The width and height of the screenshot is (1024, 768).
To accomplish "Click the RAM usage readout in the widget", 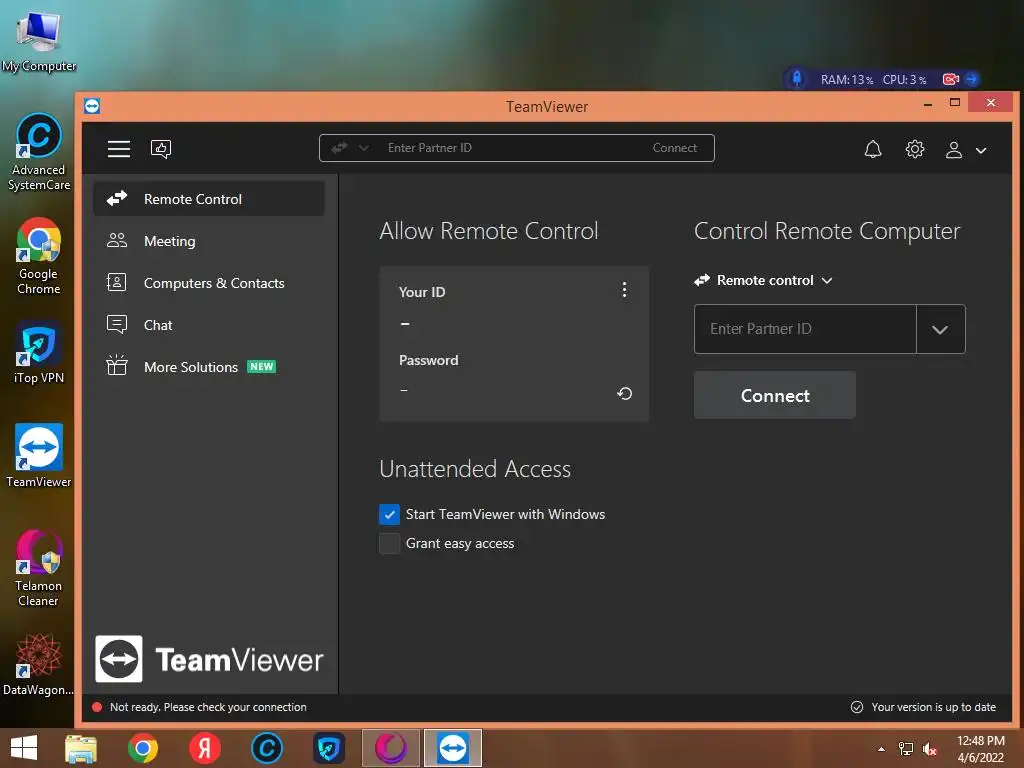I will pyautogui.click(x=846, y=80).
